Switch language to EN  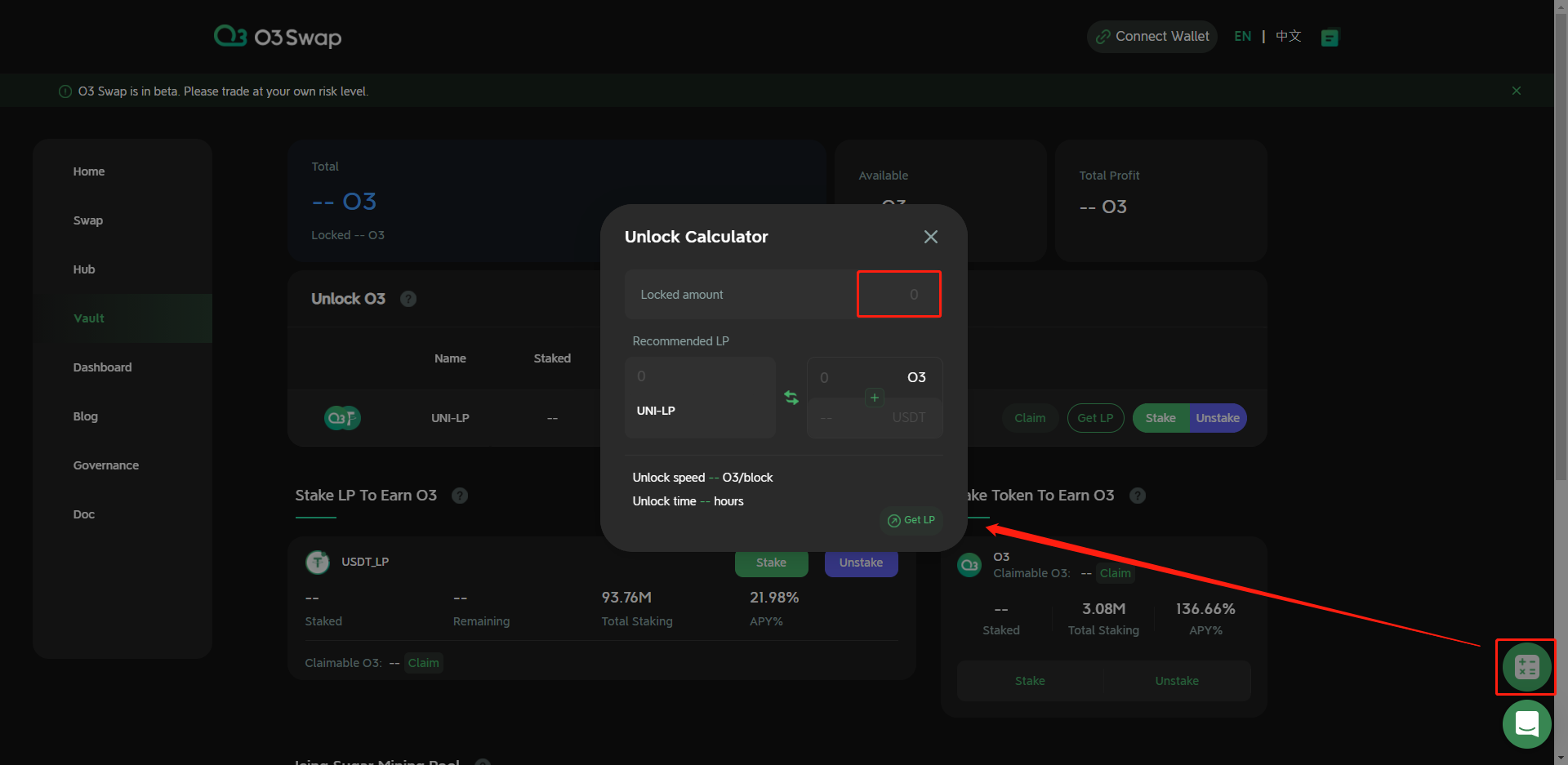point(1242,37)
